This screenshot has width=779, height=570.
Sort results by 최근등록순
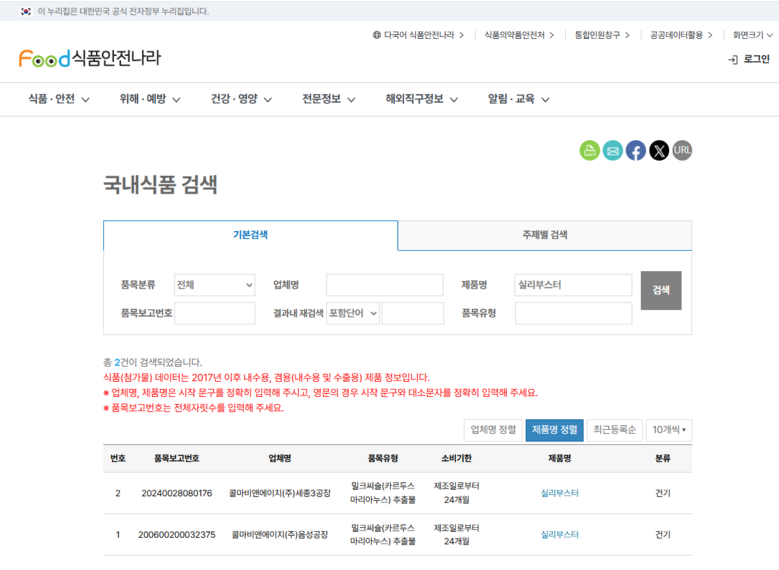[614, 430]
